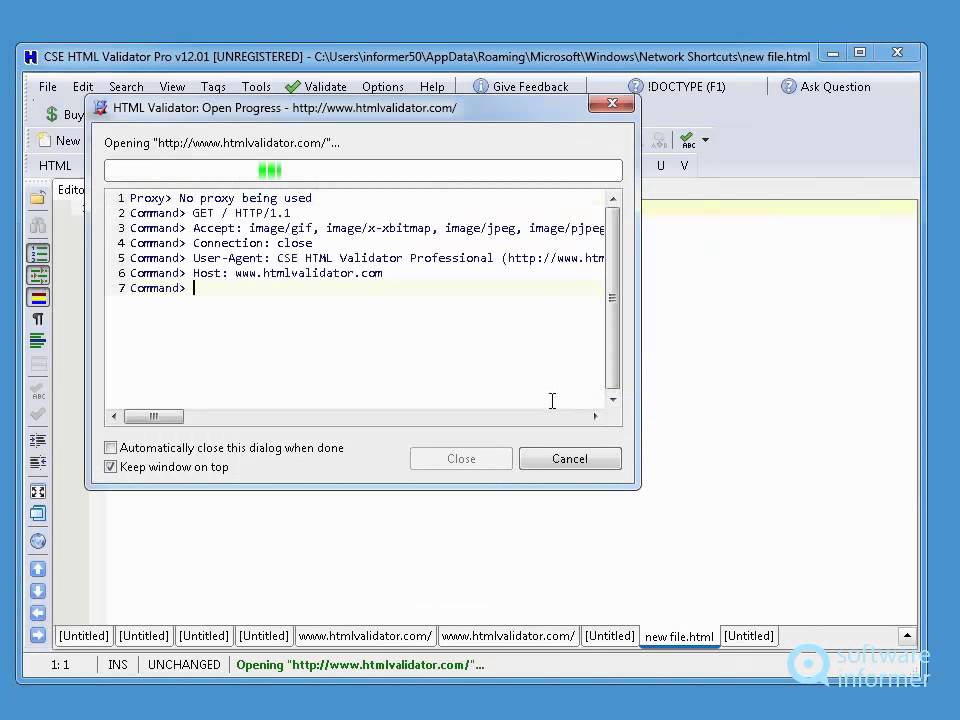Image resolution: width=960 pixels, height=720 pixels.
Task: Switch to the new file.html tab
Action: (x=679, y=636)
